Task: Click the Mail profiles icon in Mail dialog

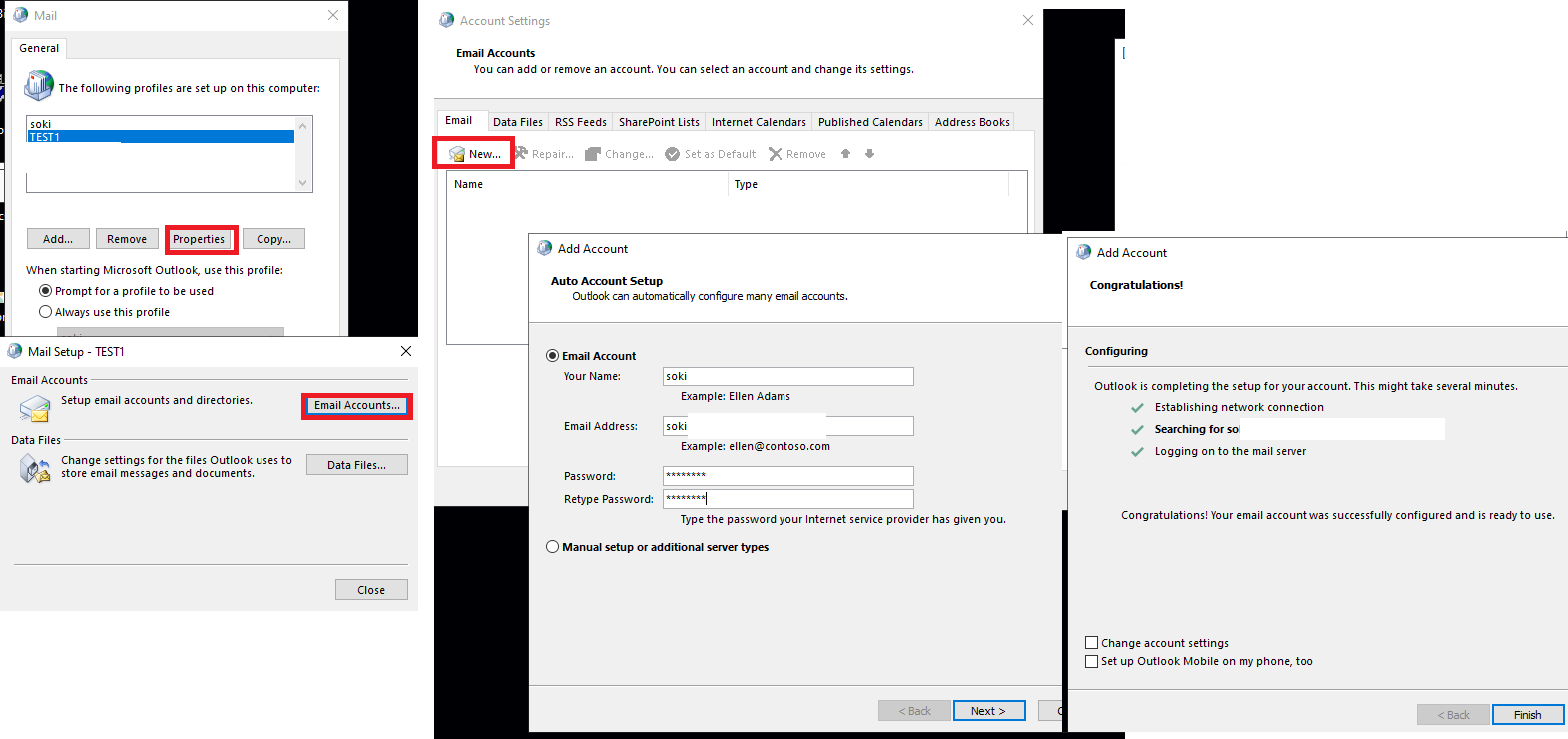Action: [39, 86]
